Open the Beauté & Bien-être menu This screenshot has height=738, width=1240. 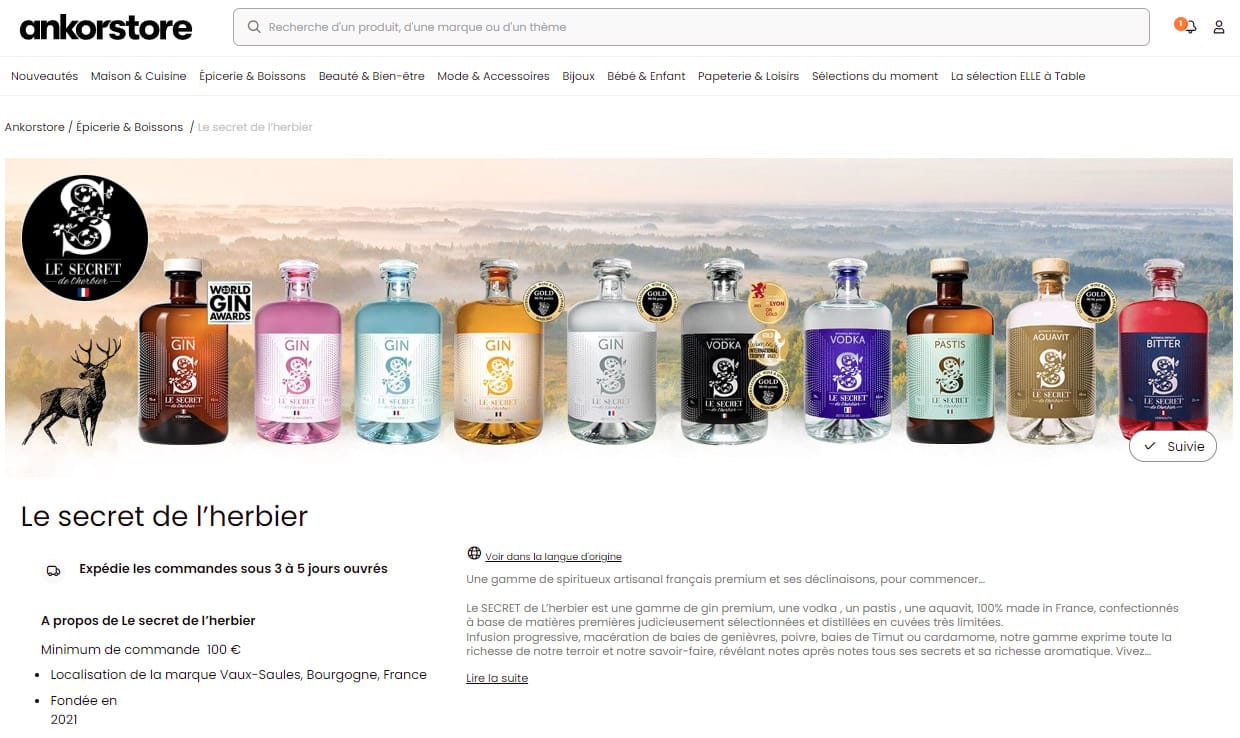coord(371,76)
